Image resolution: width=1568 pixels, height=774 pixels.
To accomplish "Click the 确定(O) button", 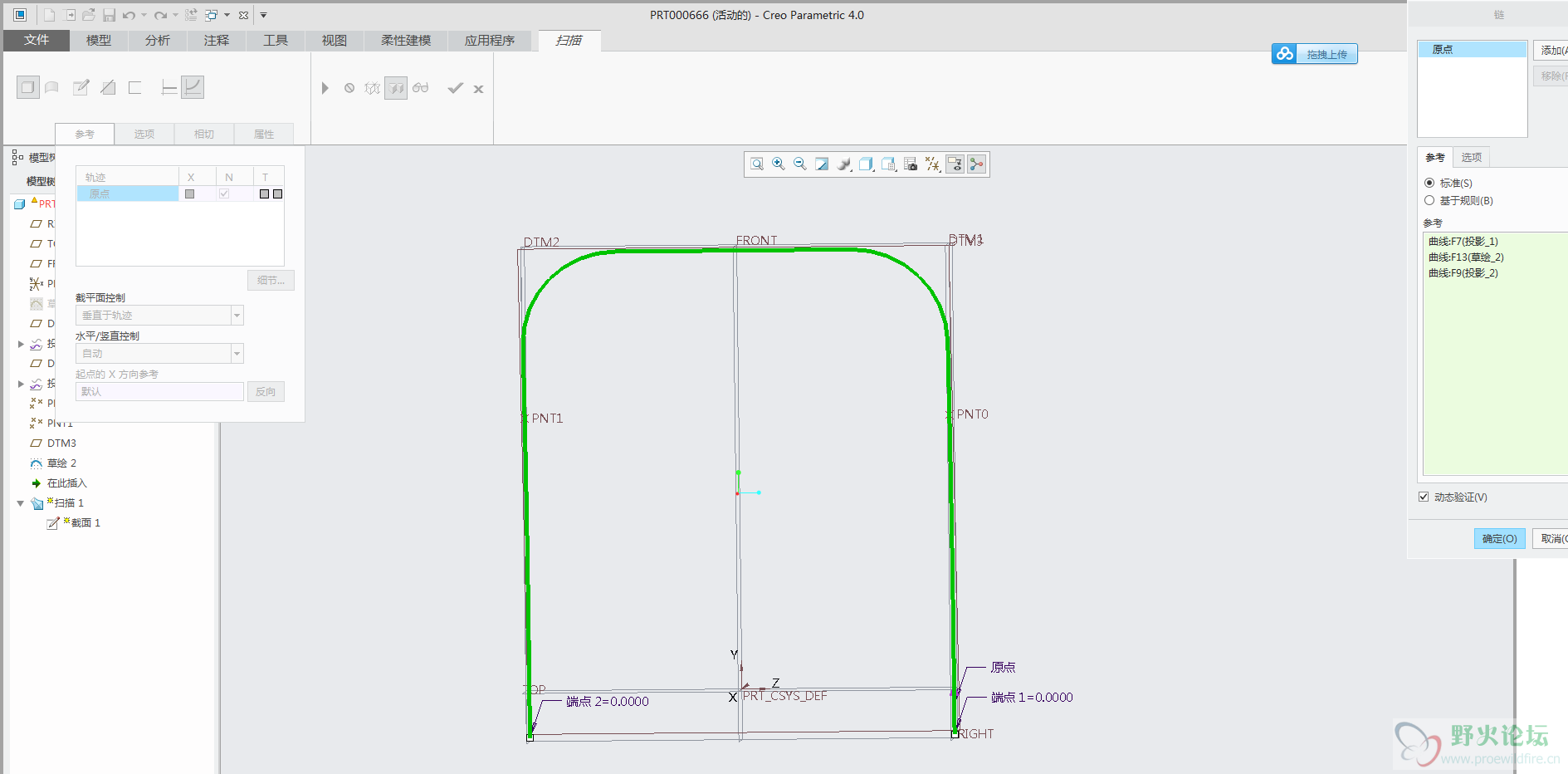I will click(x=1500, y=538).
